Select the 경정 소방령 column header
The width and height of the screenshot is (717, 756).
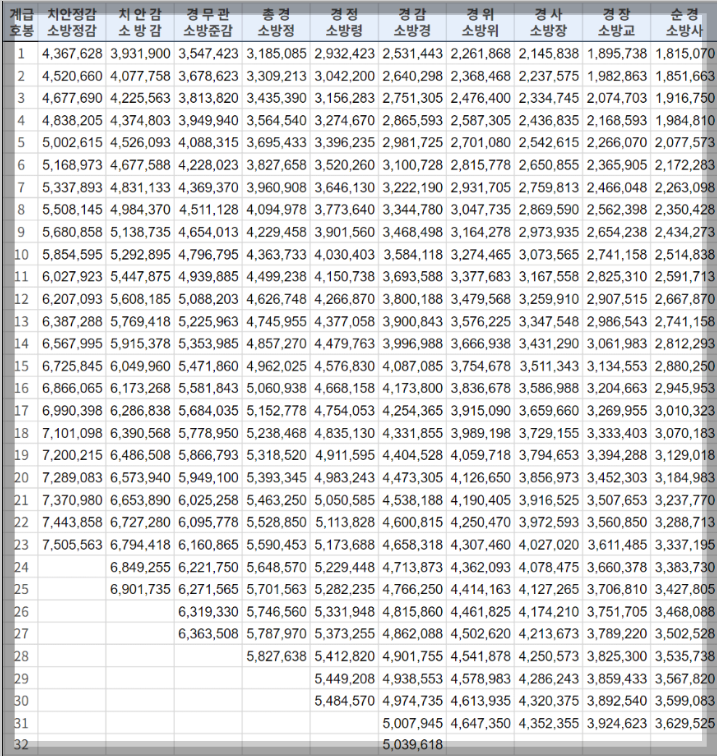pyautogui.click(x=344, y=23)
